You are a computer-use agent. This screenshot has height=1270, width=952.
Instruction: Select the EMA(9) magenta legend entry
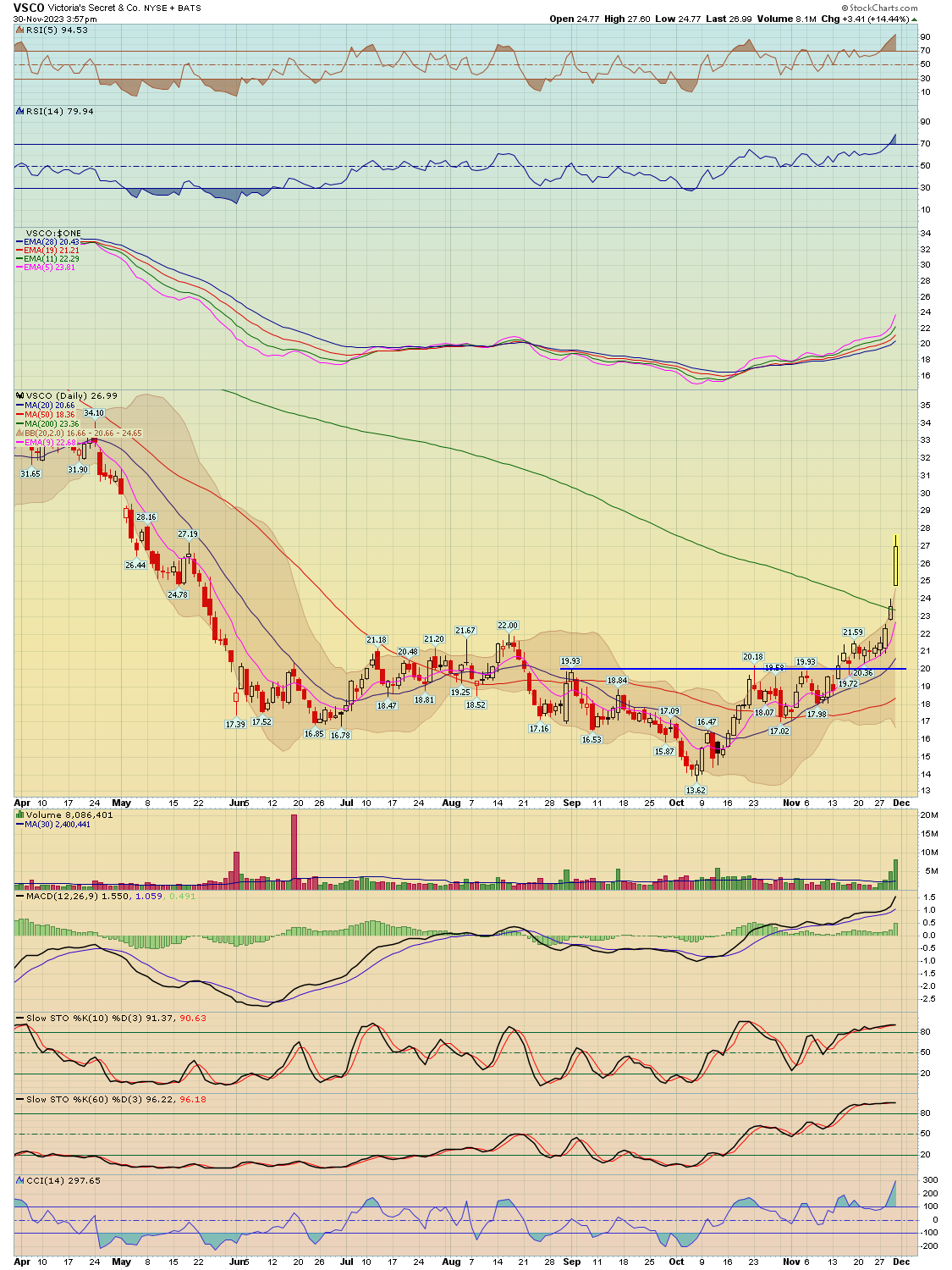coord(47,442)
